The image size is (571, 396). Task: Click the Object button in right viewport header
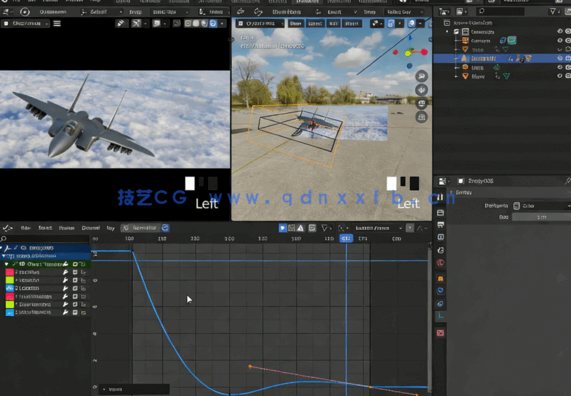point(351,24)
